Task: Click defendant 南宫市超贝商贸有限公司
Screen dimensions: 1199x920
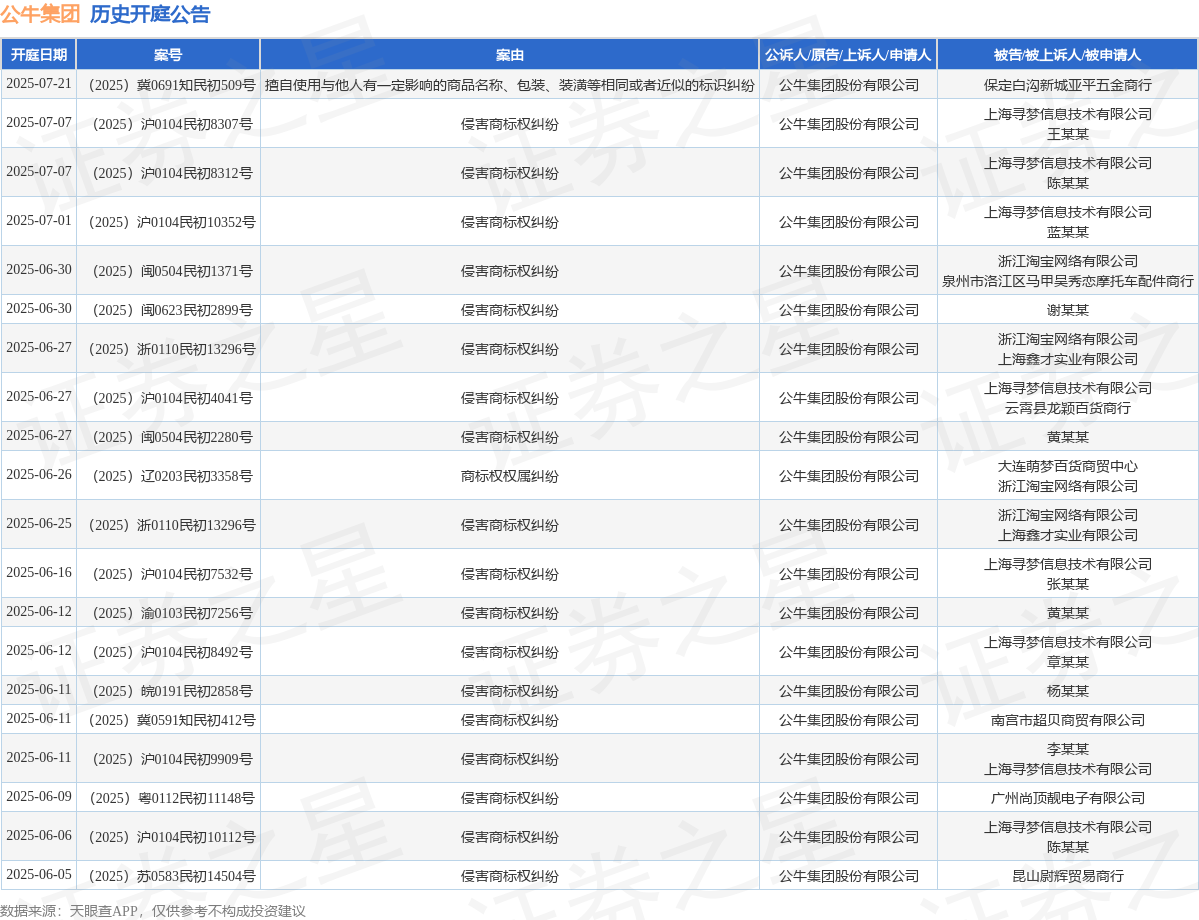Action: pos(1067,720)
